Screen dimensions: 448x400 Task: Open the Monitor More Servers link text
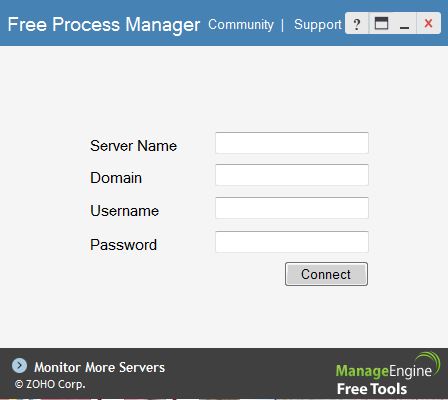pyautogui.click(x=99, y=367)
